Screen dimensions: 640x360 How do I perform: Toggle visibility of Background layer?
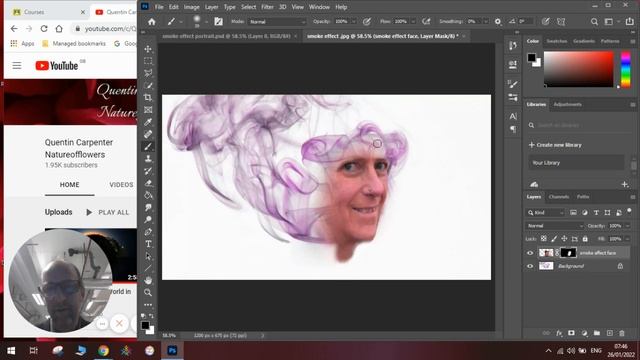[x=530, y=266]
